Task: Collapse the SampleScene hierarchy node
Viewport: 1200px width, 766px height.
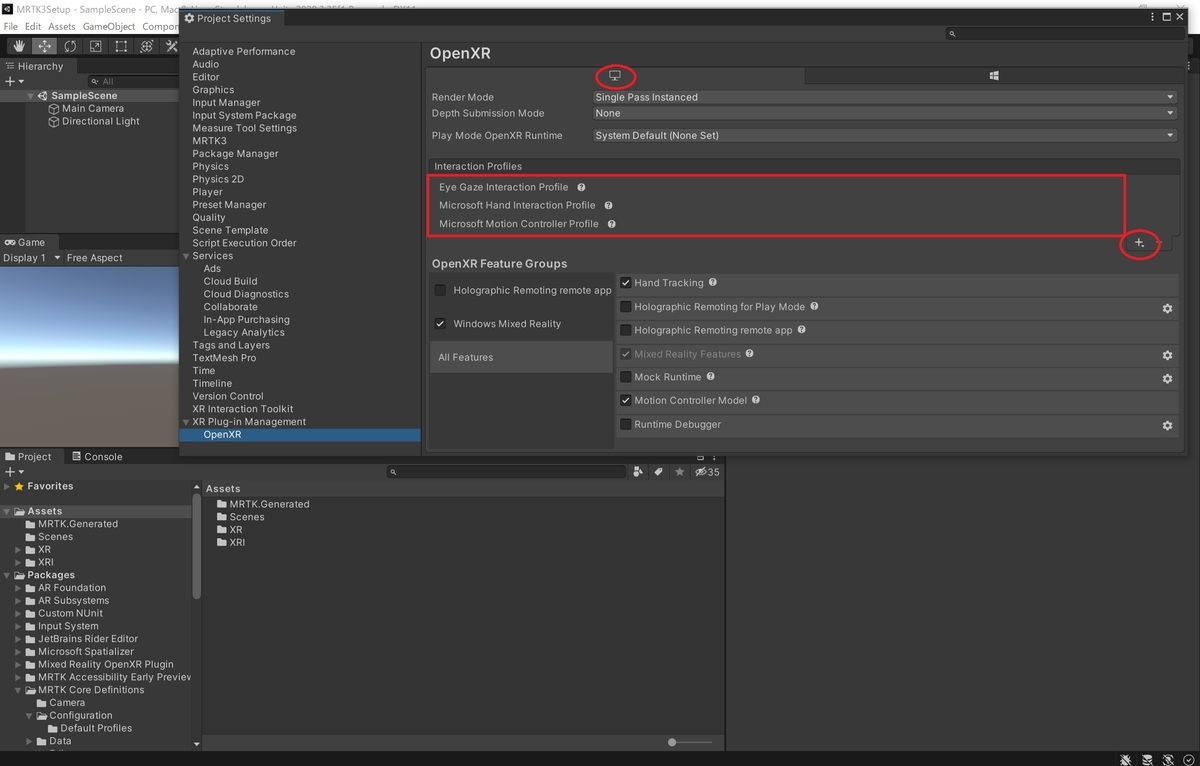Action: pyautogui.click(x=30, y=96)
